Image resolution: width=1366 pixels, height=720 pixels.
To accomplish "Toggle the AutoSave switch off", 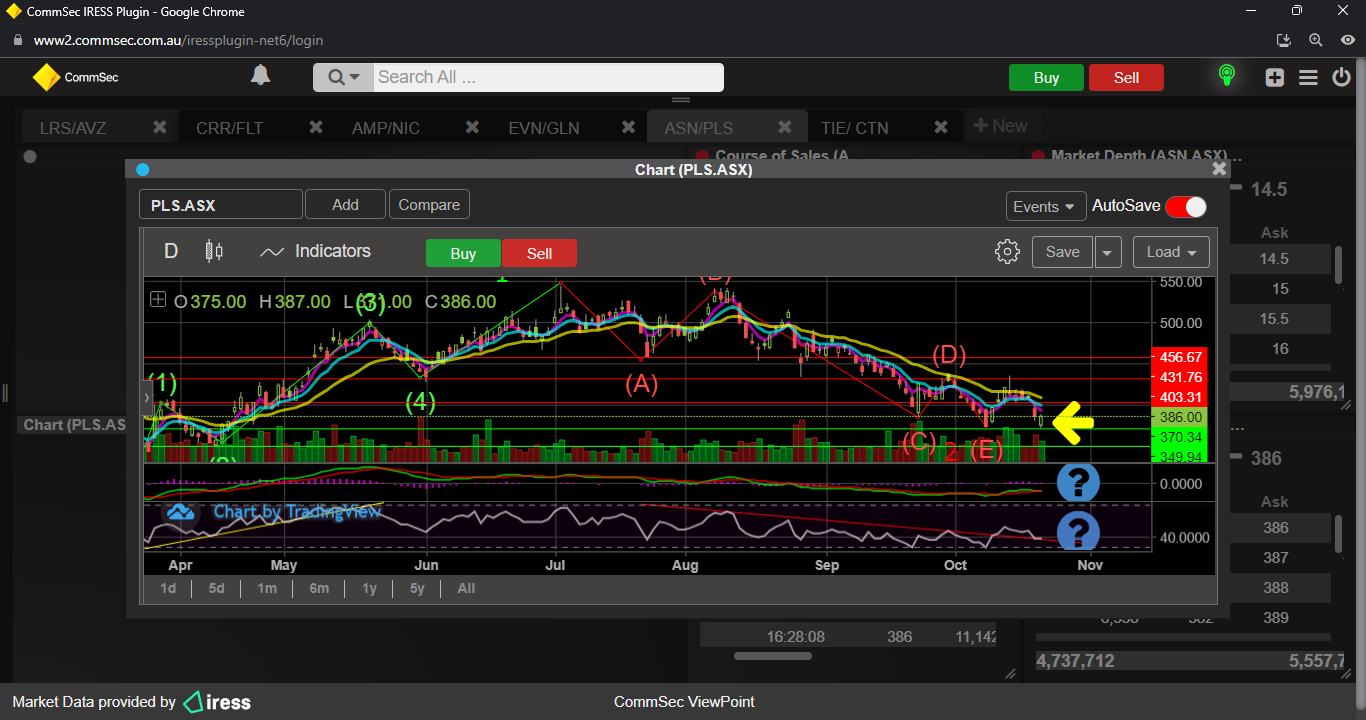I will coord(1185,206).
